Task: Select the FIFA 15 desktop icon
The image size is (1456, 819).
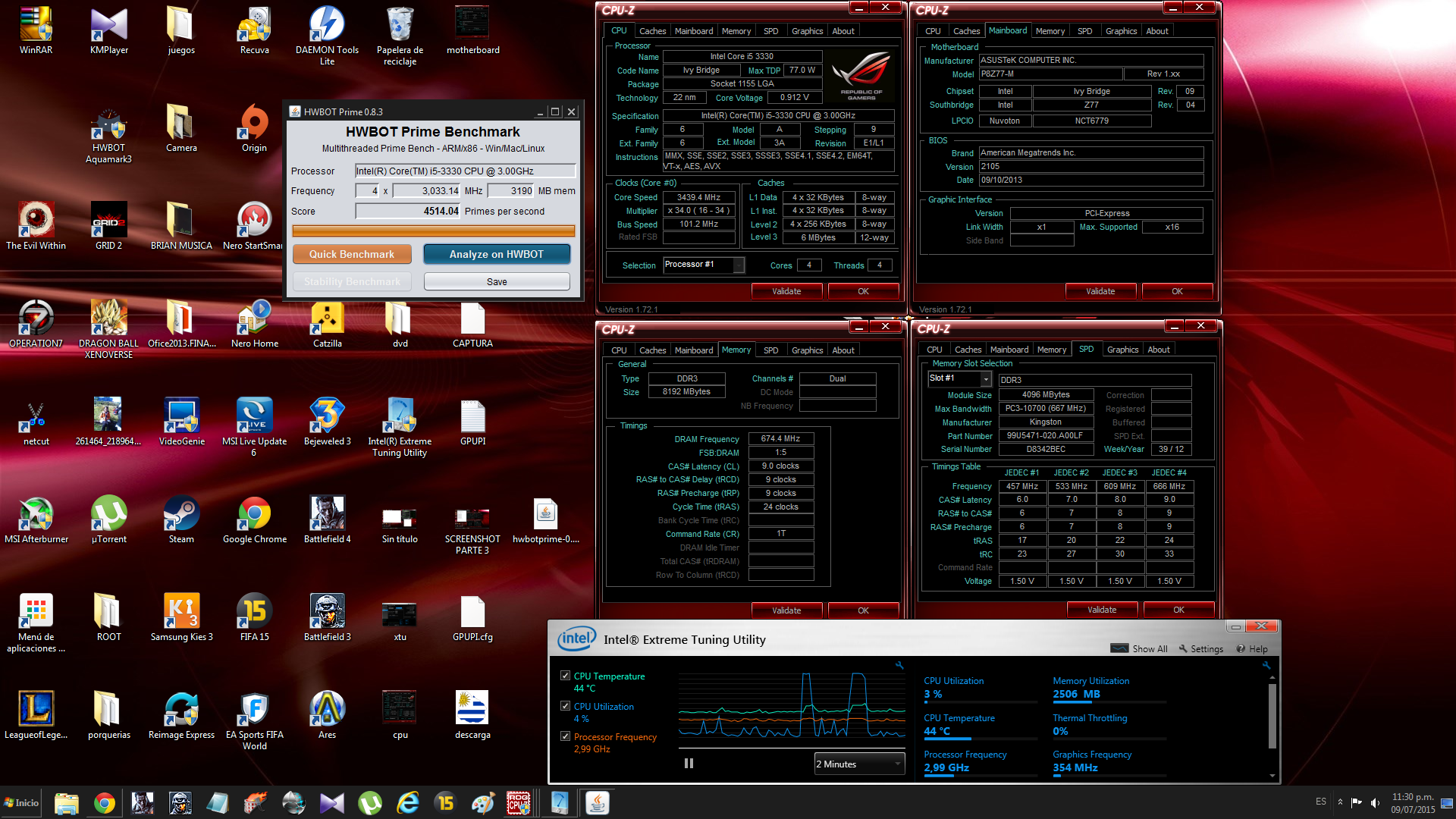Action: click(254, 617)
